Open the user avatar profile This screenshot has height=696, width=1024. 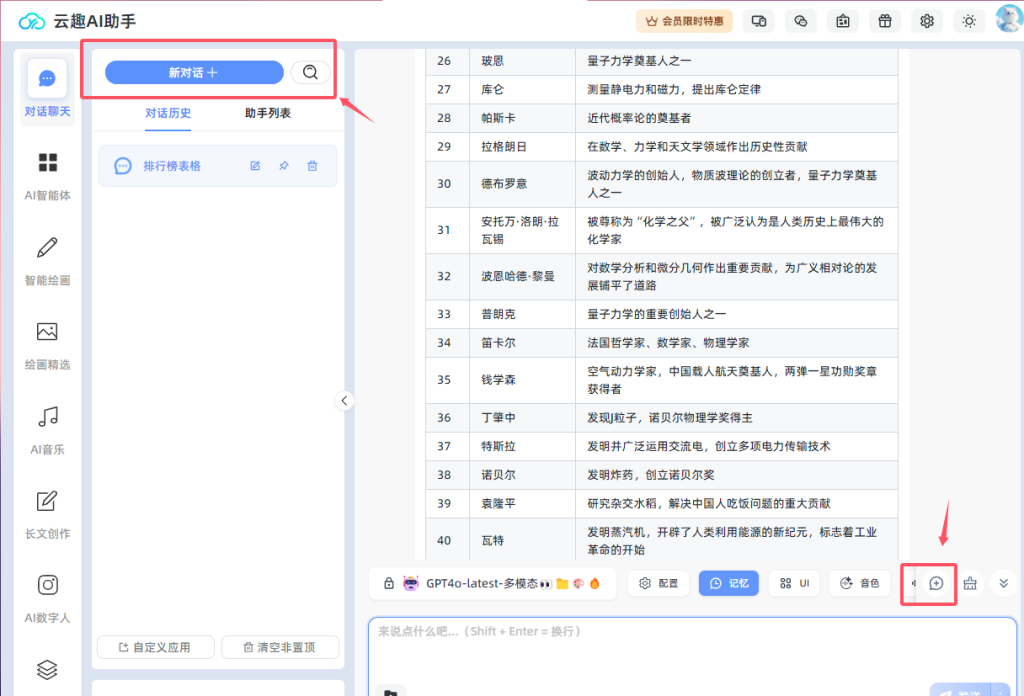coord(1009,18)
